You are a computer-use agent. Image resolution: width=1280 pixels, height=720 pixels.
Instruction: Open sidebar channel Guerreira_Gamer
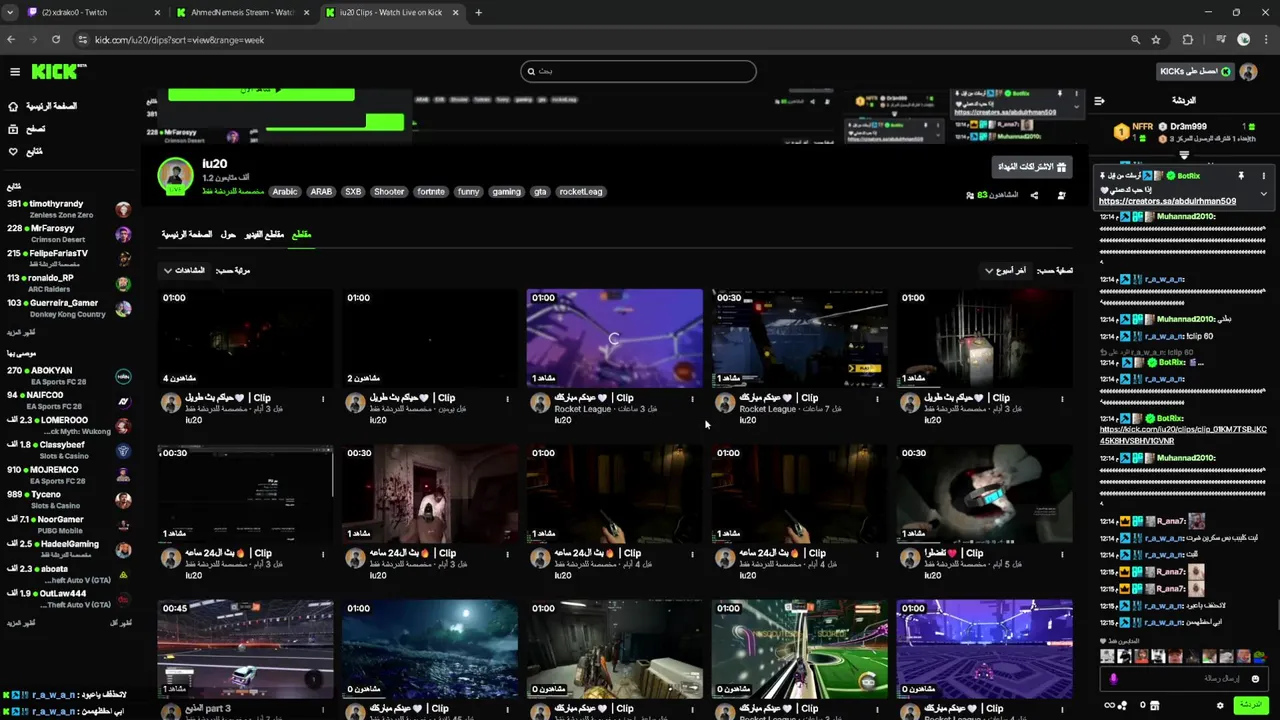click(x=68, y=308)
